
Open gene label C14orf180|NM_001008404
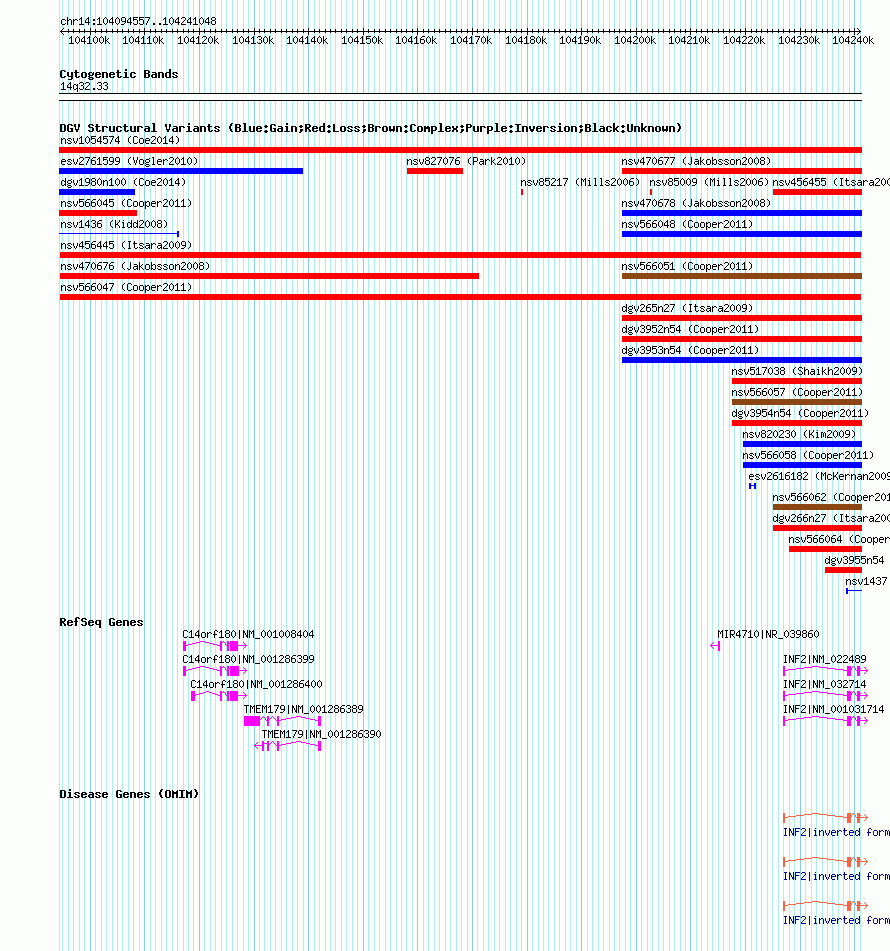248,634
